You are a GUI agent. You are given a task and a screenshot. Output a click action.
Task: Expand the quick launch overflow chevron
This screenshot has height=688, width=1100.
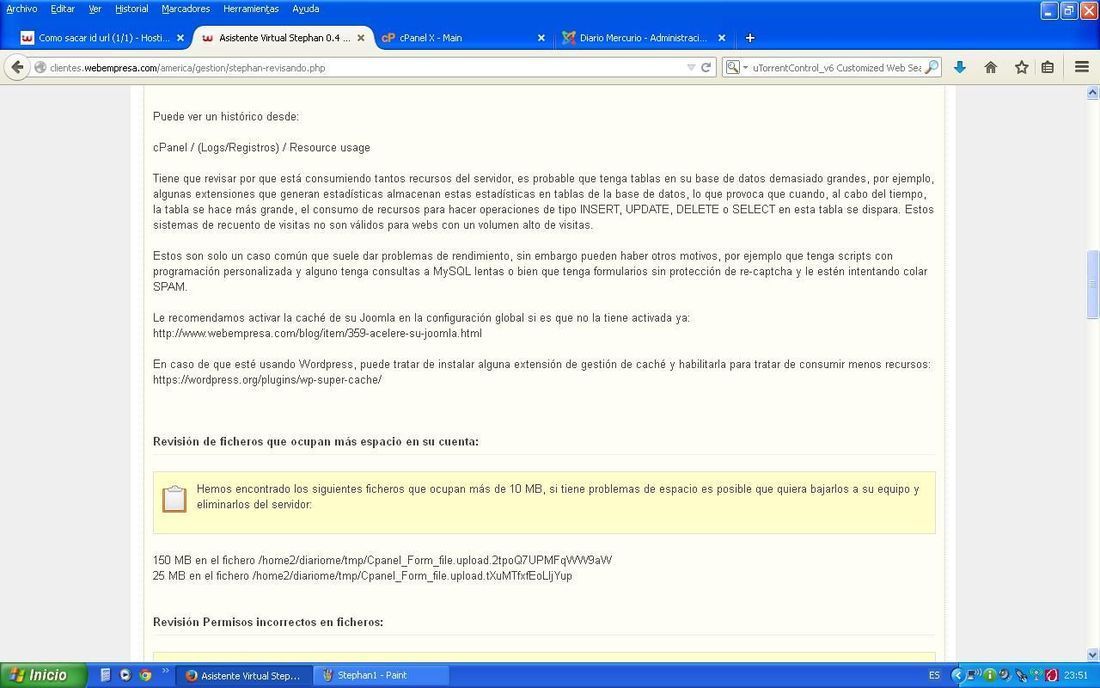166,672
